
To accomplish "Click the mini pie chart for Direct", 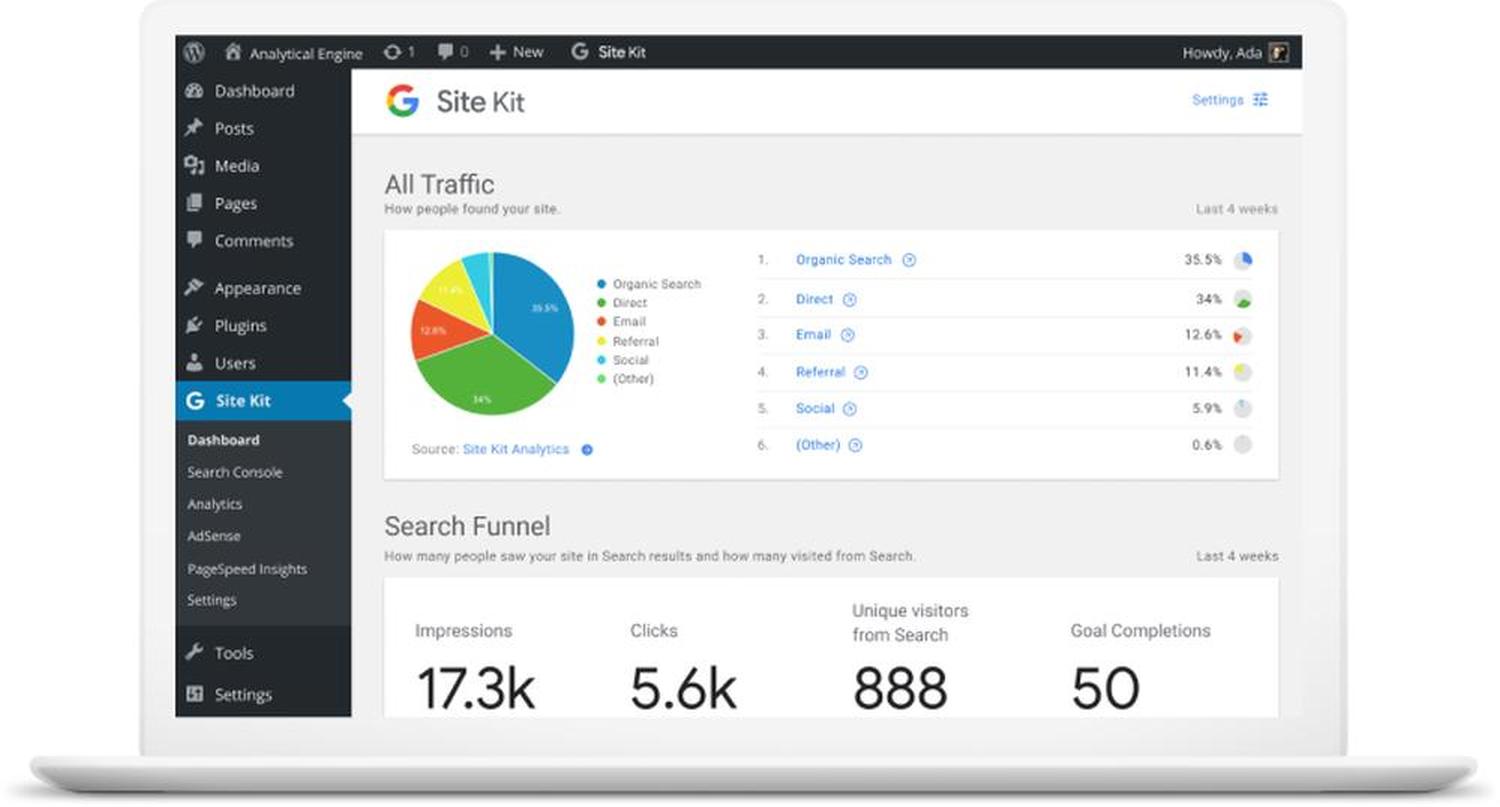I will point(1242,299).
